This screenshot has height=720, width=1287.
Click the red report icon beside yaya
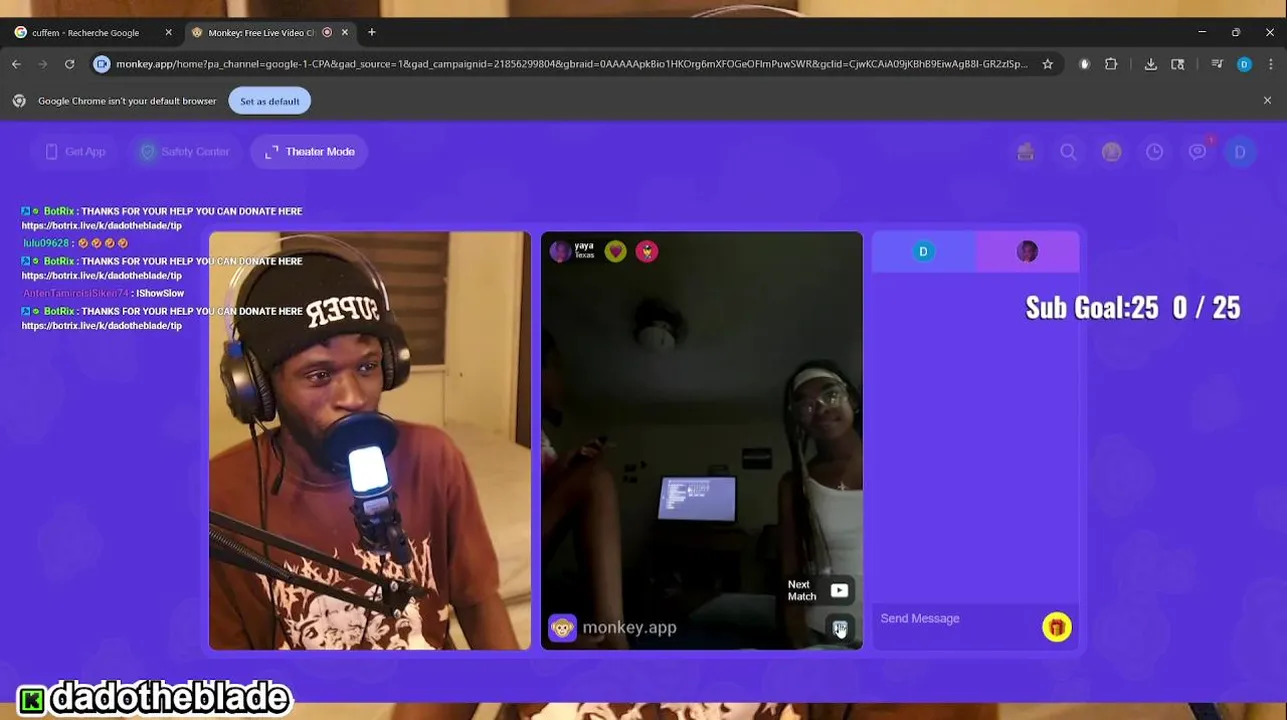(x=647, y=251)
